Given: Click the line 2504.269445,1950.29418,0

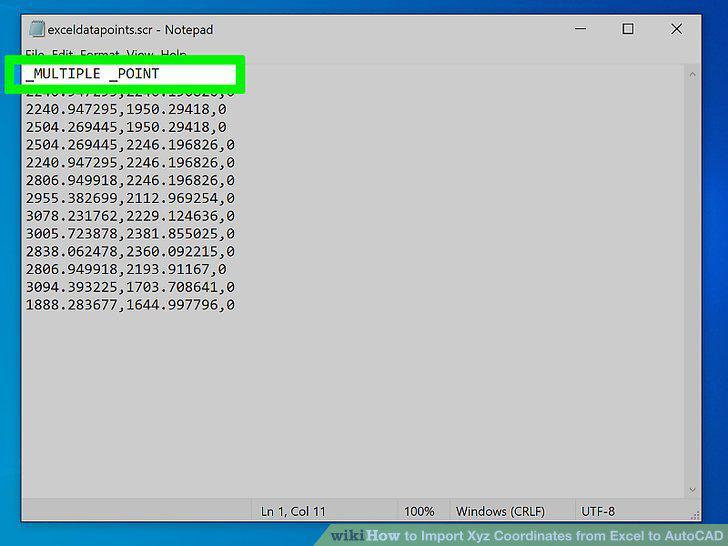Looking at the screenshot, I should pyautogui.click(x=126, y=127).
